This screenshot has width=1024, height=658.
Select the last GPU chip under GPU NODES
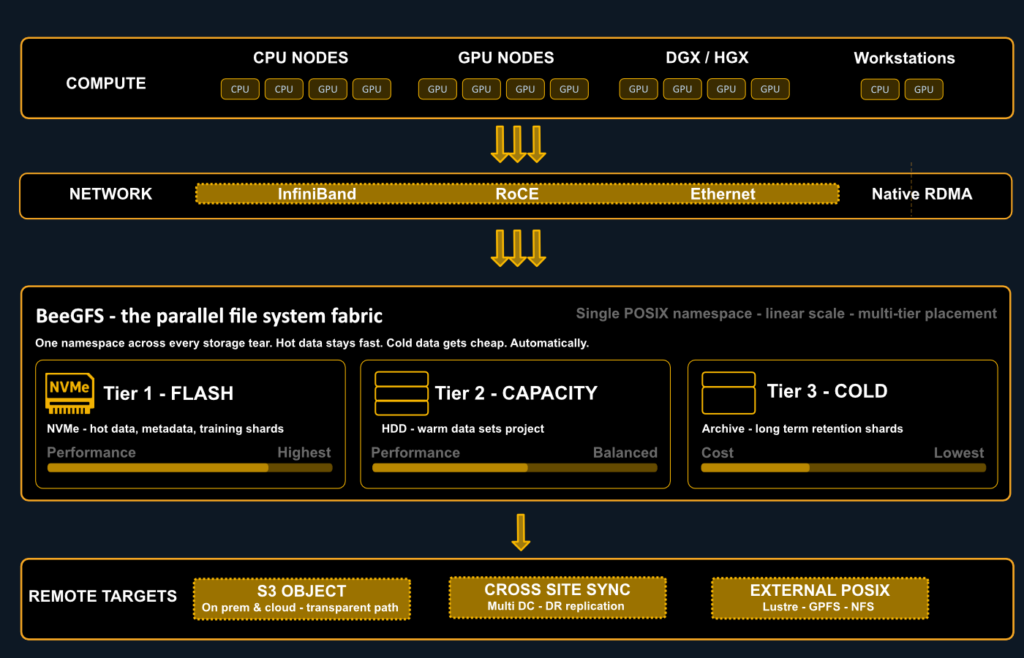(569, 89)
